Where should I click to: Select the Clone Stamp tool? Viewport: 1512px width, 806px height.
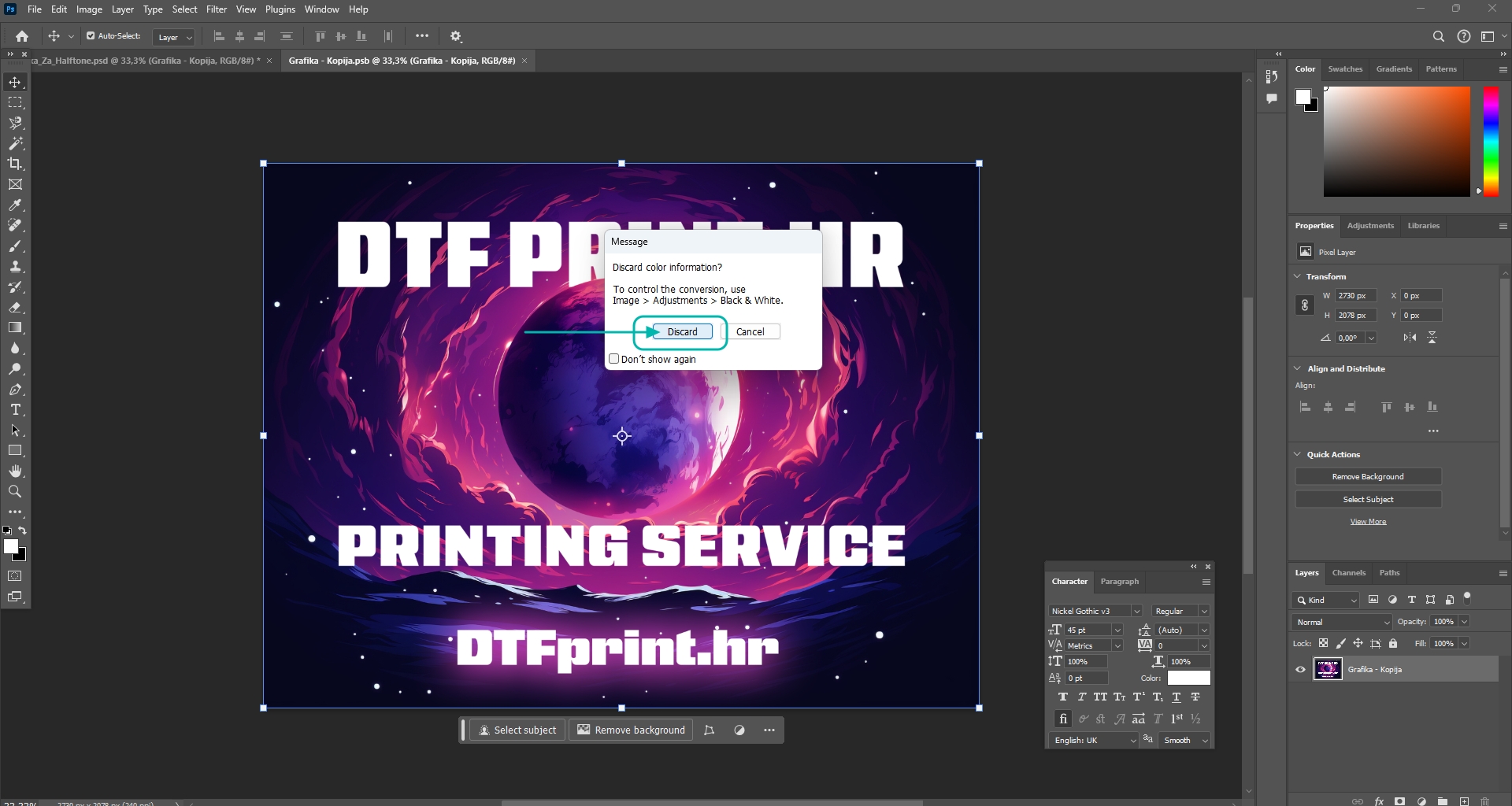tap(15, 266)
